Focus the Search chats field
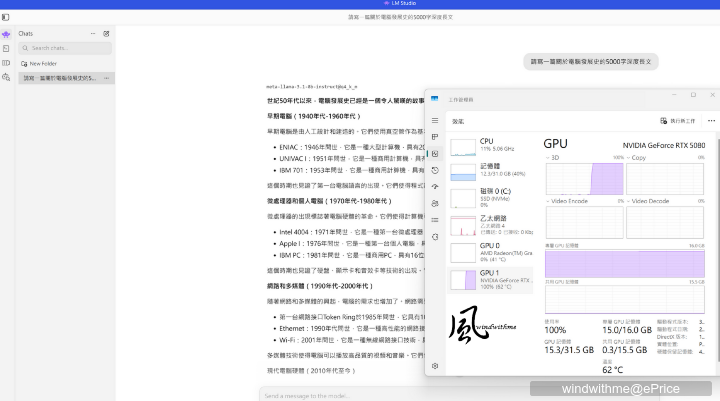720x401 pixels. 65,48
